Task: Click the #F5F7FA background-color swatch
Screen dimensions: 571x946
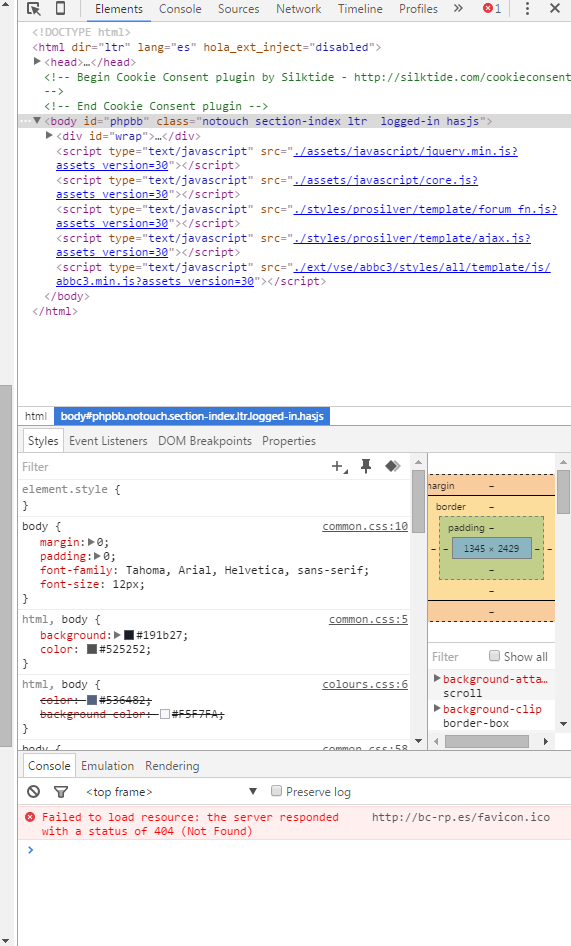Action: (165, 714)
